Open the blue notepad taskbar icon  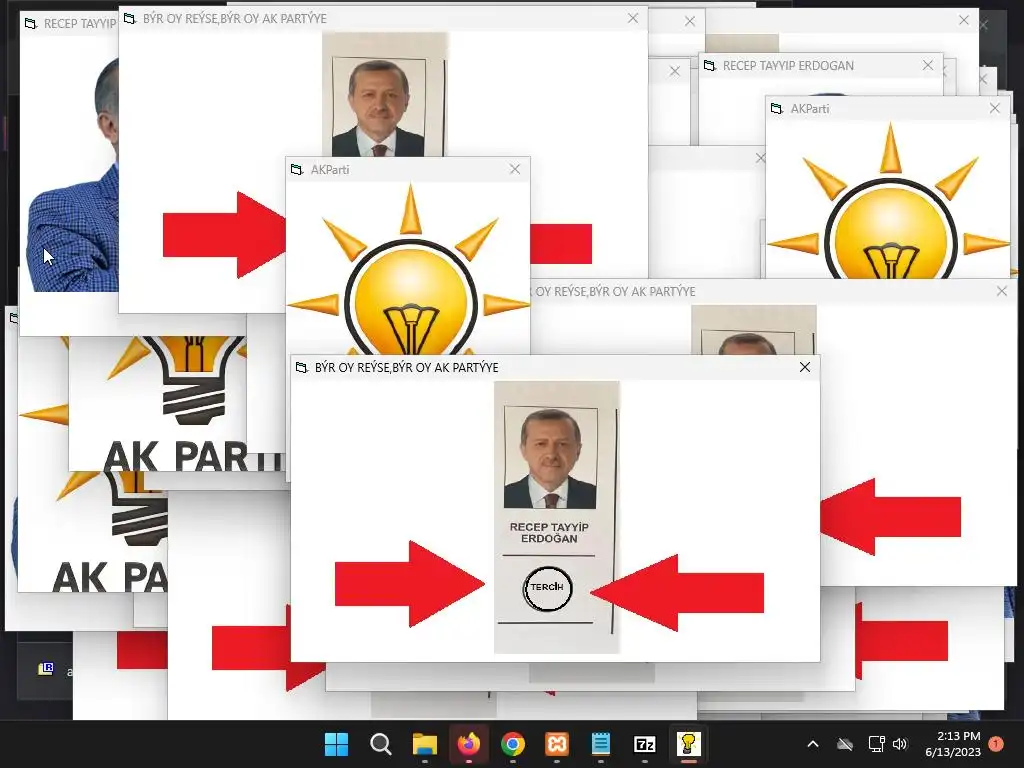tap(600, 744)
